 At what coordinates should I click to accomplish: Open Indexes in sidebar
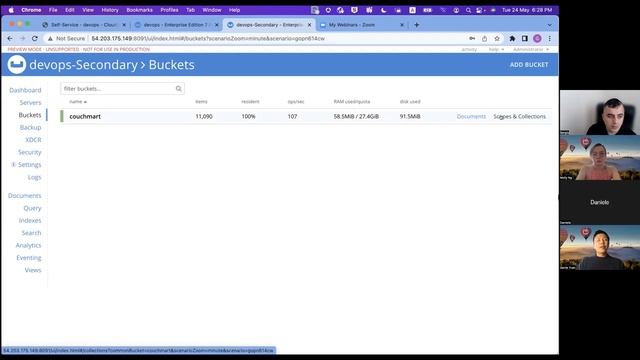(30, 220)
